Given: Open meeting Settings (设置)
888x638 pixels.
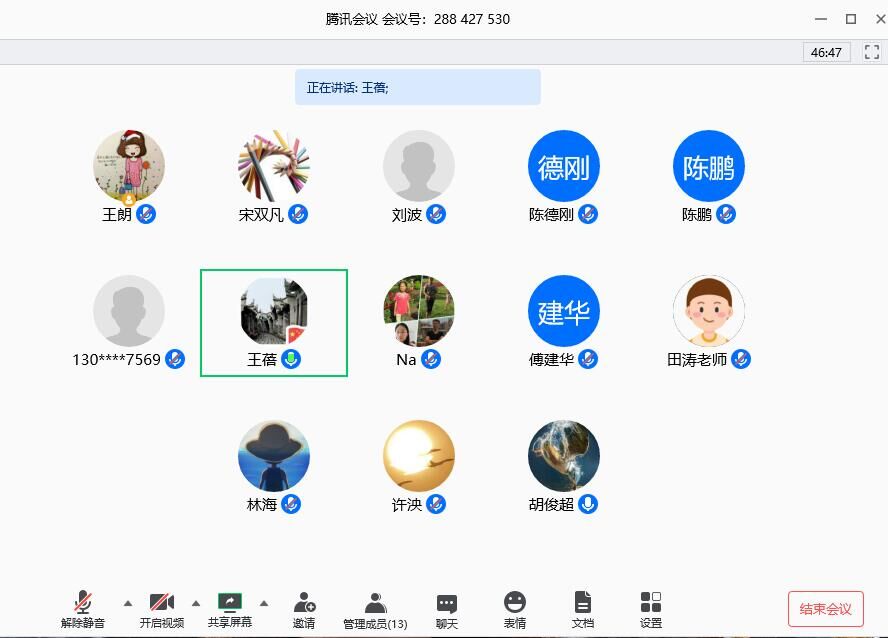Looking at the screenshot, I should [x=651, y=608].
